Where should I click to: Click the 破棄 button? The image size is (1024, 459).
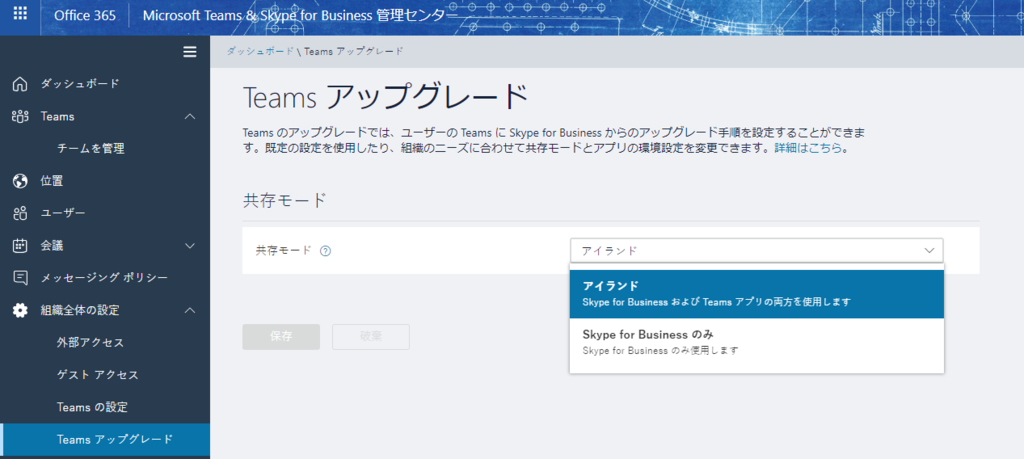click(371, 337)
